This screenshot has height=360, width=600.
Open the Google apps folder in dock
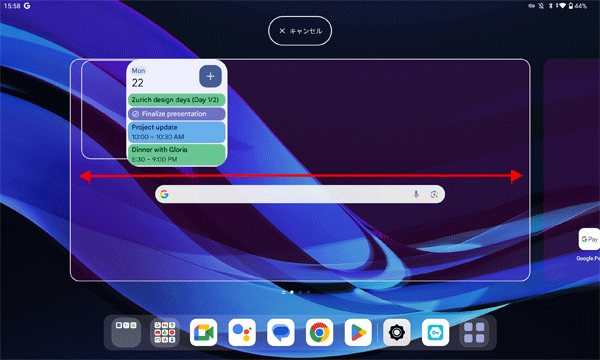[x=165, y=332]
